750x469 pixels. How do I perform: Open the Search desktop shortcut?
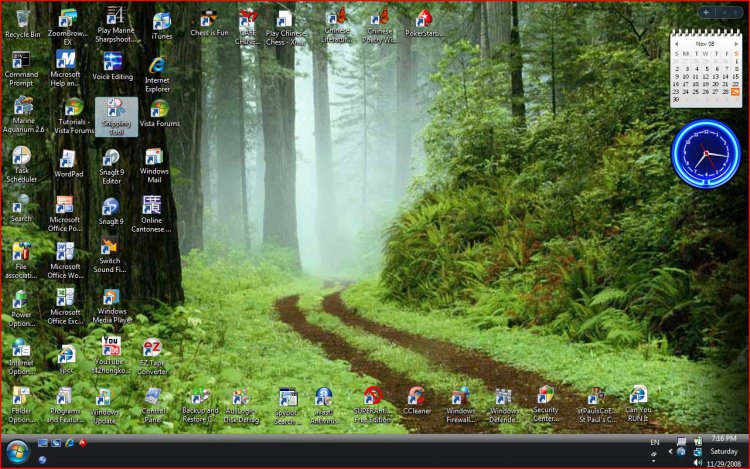click(x=20, y=208)
